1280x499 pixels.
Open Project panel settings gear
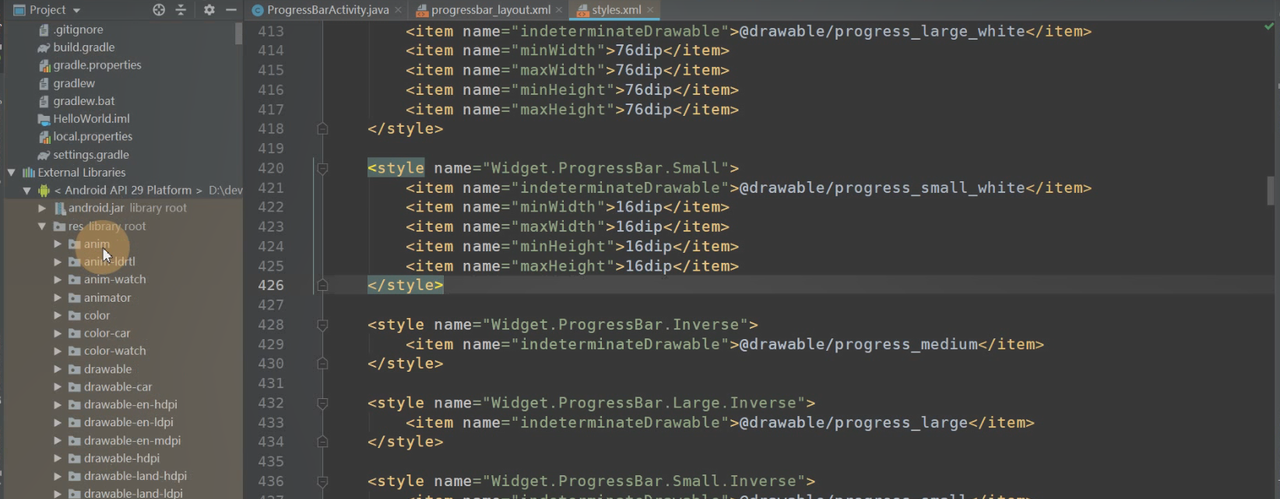pos(209,10)
